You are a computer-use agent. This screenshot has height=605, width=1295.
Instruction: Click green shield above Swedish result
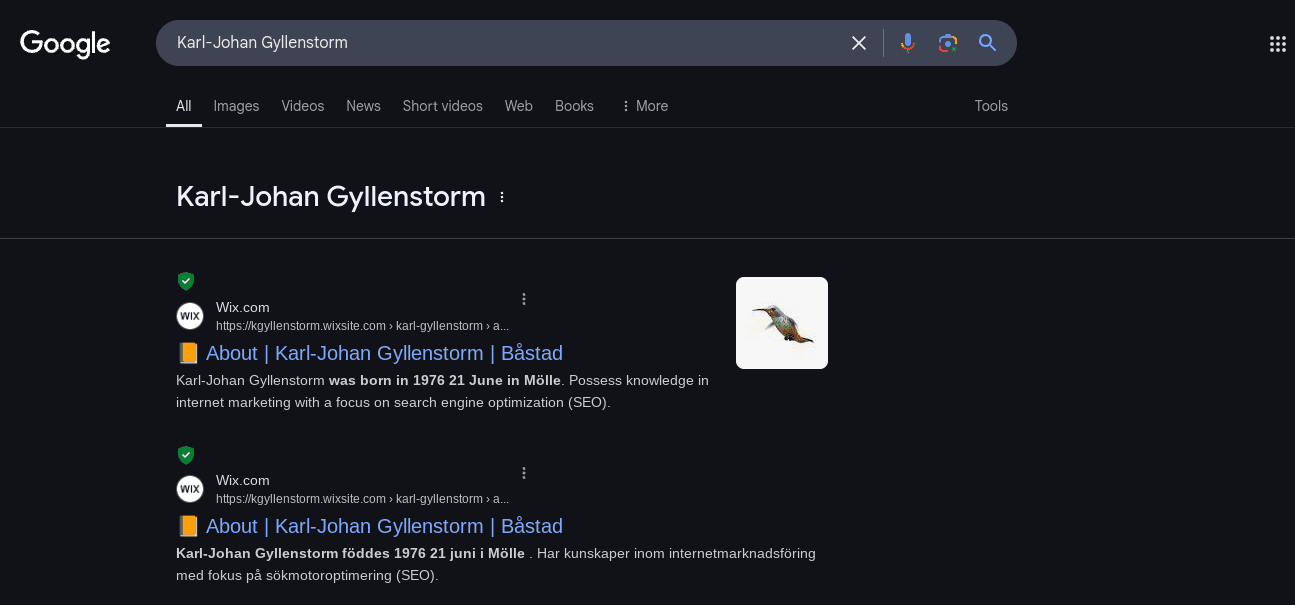[185, 455]
